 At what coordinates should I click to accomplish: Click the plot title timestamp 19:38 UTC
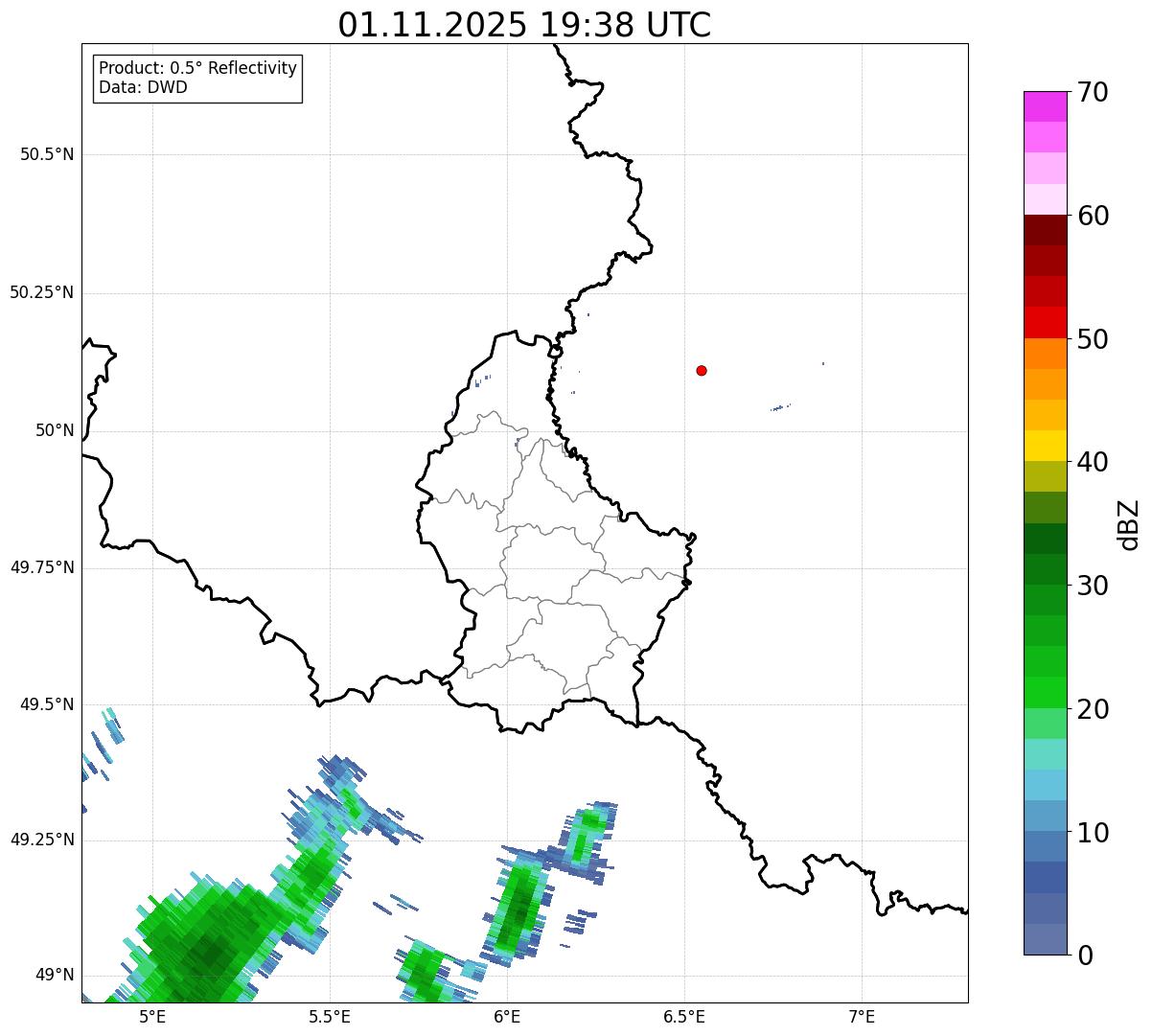click(x=625, y=25)
